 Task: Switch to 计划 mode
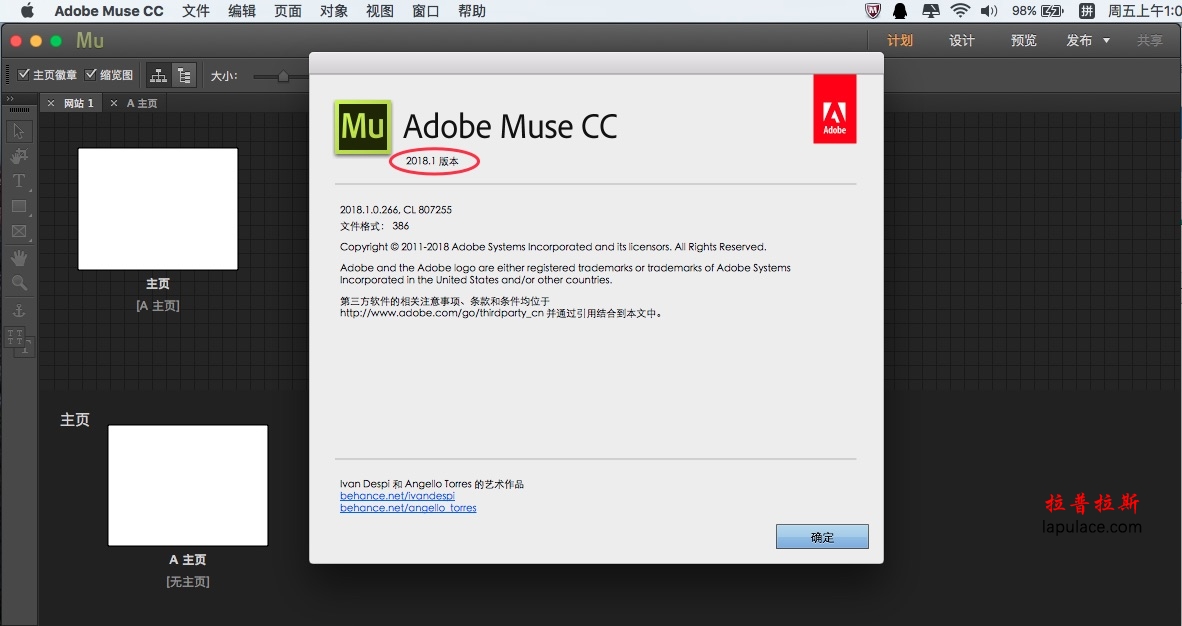900,41
